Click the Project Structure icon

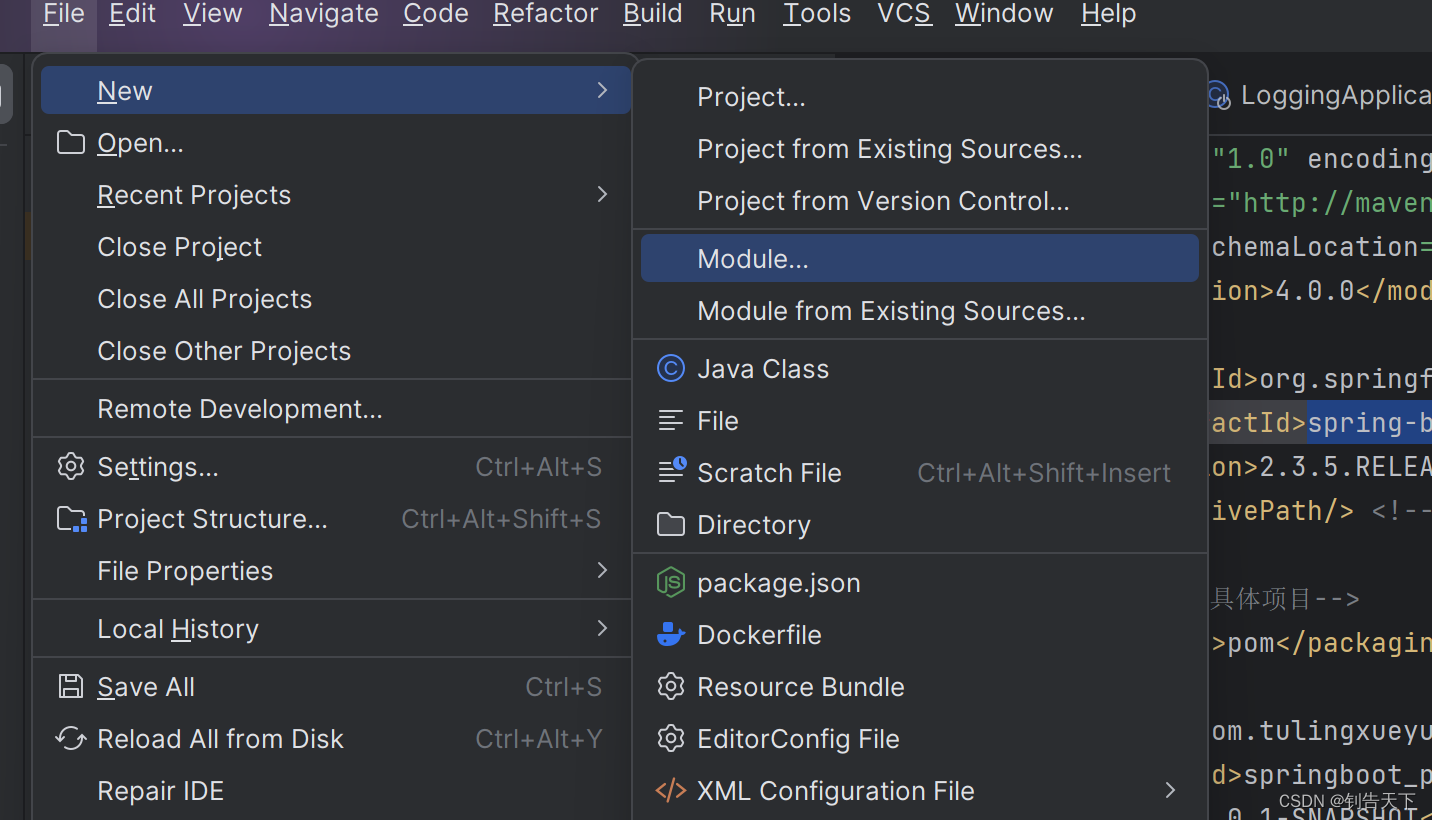click(71, 519)
